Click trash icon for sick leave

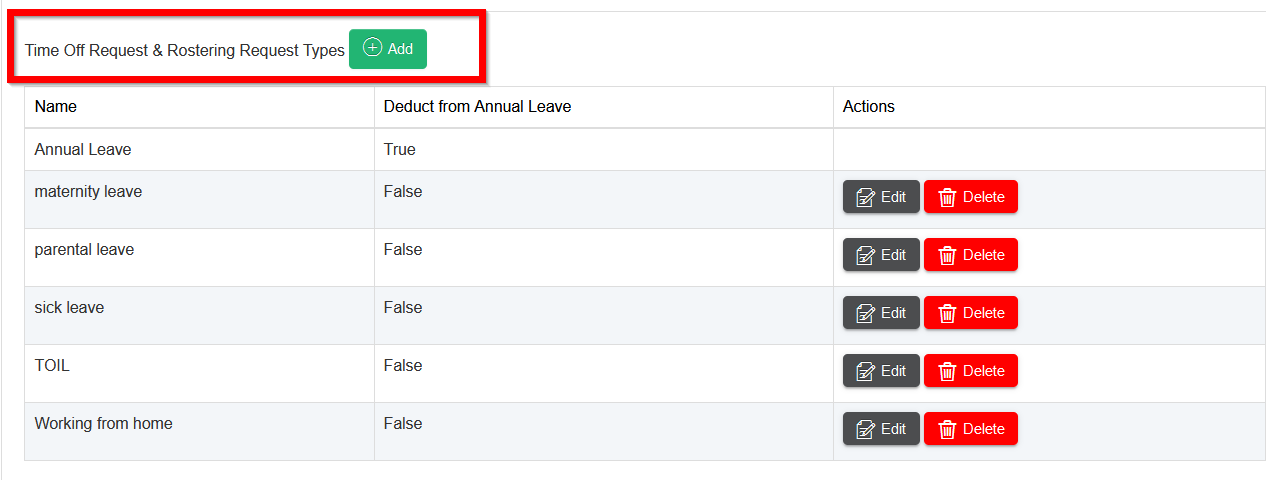pyautogui.click(x=947, y=313)
